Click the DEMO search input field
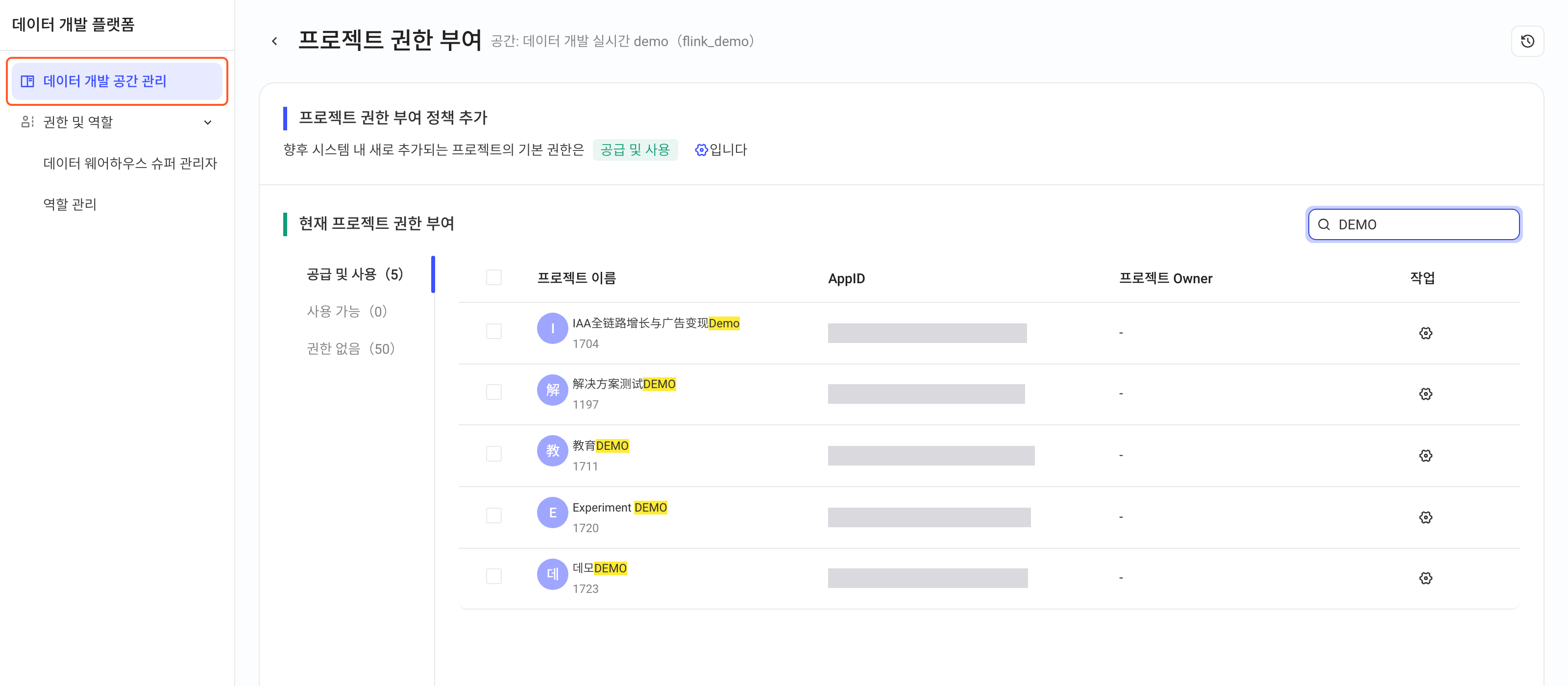 point(1413,224)
